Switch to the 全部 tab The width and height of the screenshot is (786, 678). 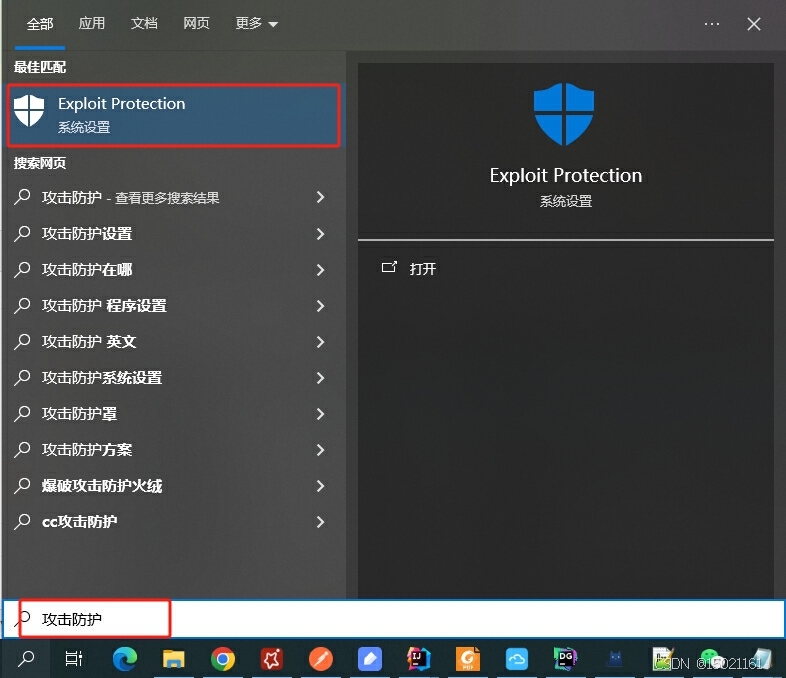click(x=40, y=24)
